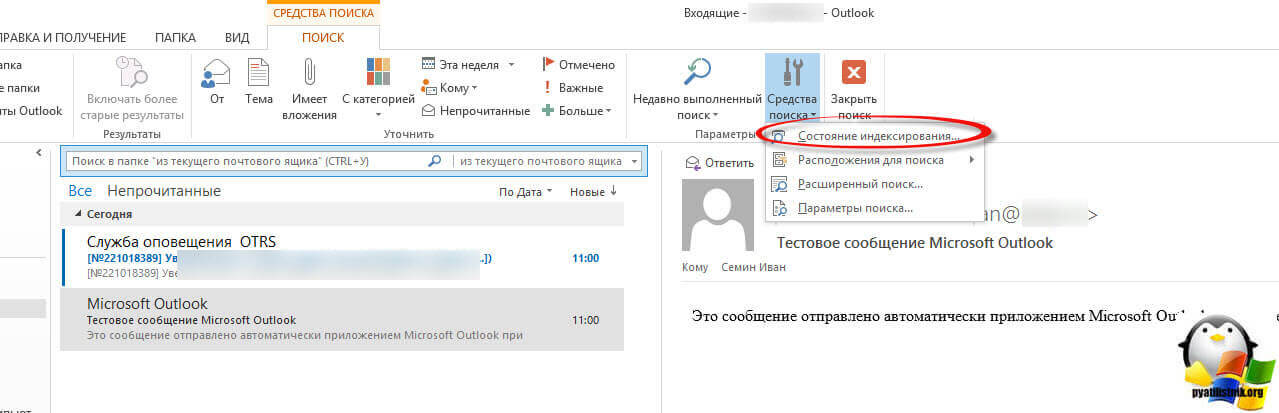Click into the mailbox search field
Screen dimensions: 1279x413
(245, 160)
